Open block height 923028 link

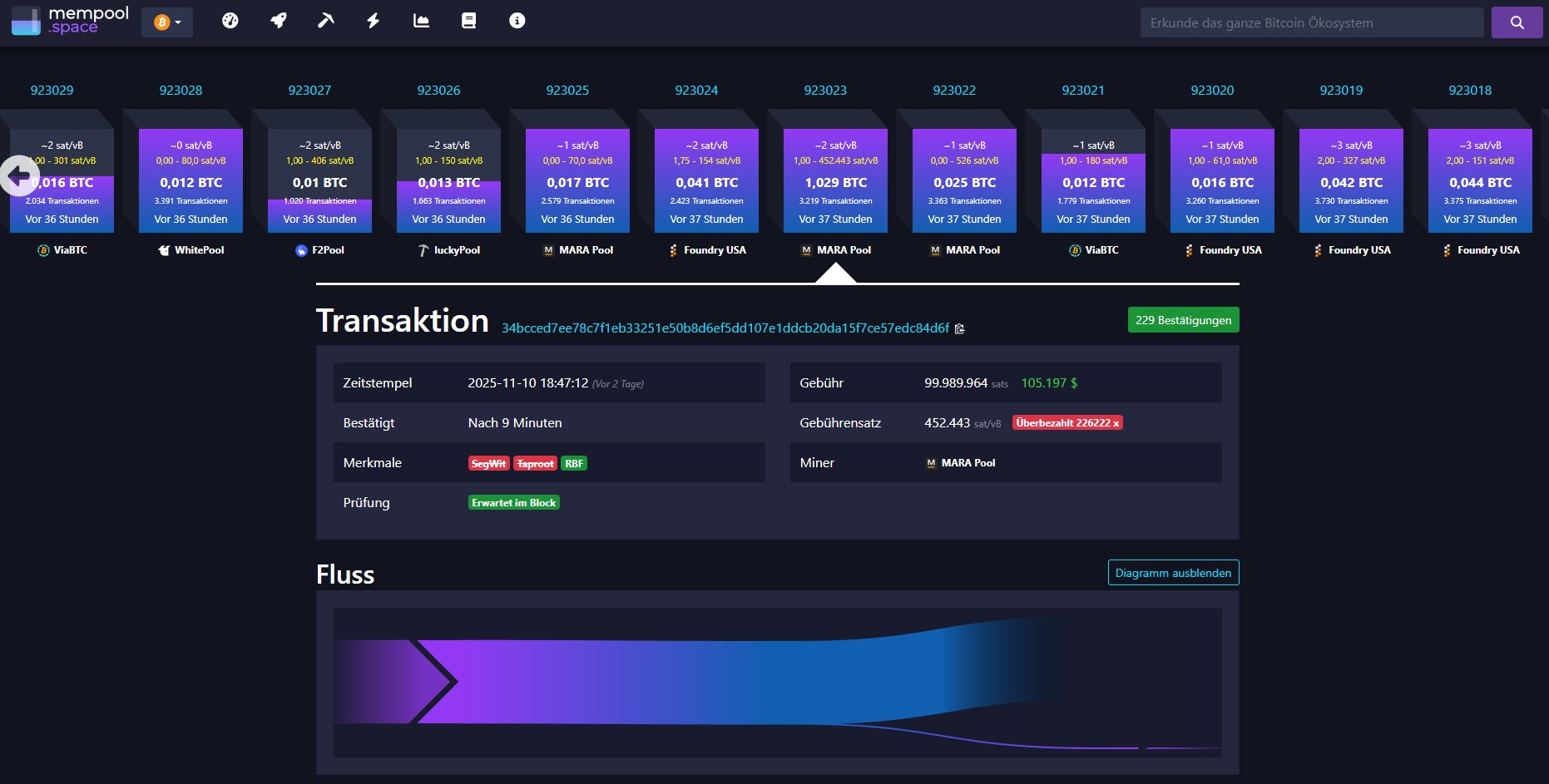click(x=181, y=90)
